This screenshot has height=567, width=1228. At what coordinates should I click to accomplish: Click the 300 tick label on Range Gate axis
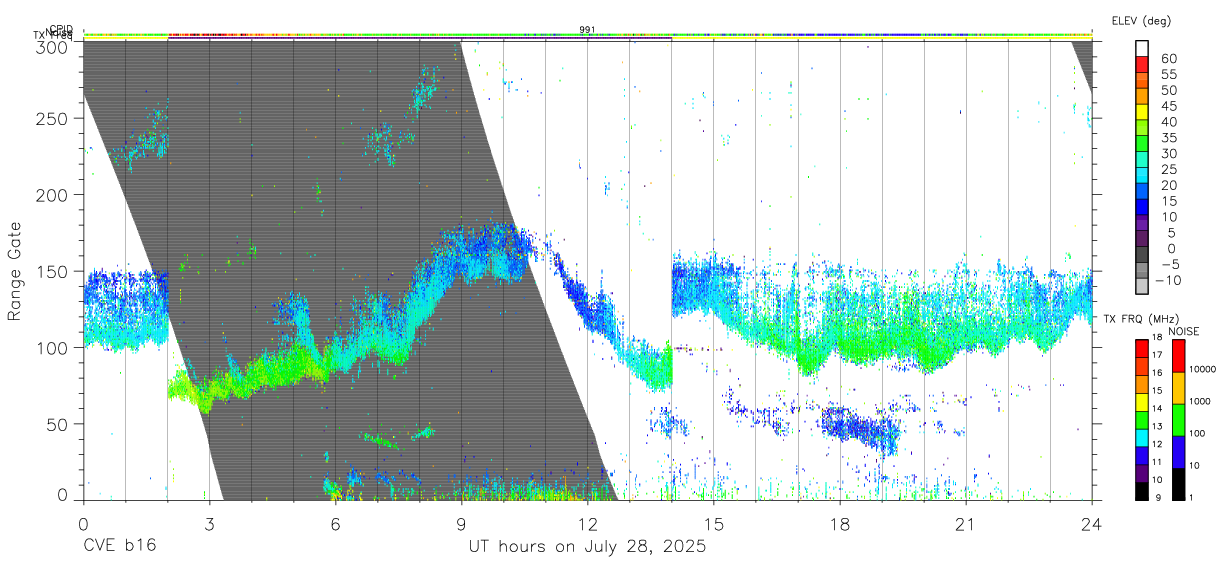[x=52, y=46]
